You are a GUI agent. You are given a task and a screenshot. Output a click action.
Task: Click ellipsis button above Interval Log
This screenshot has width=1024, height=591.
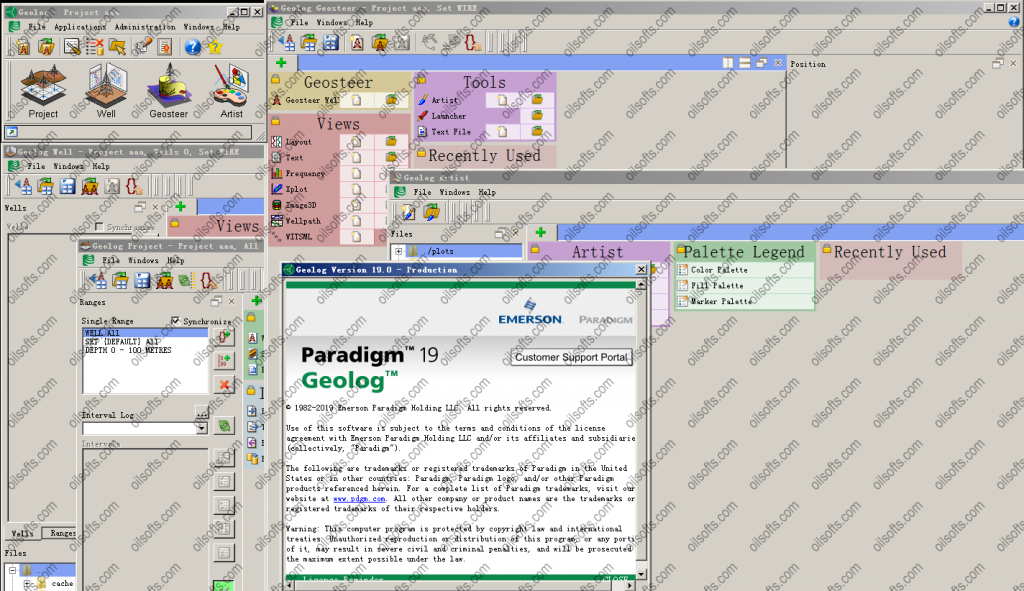[x=202, y=413]
